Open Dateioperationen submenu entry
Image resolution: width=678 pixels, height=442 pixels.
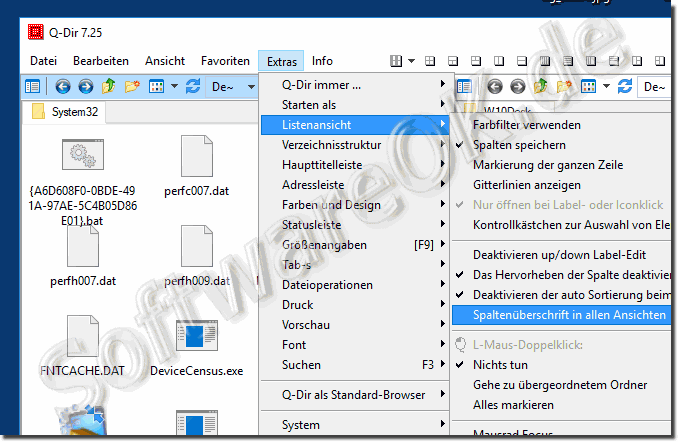click(x=355, y=285)
